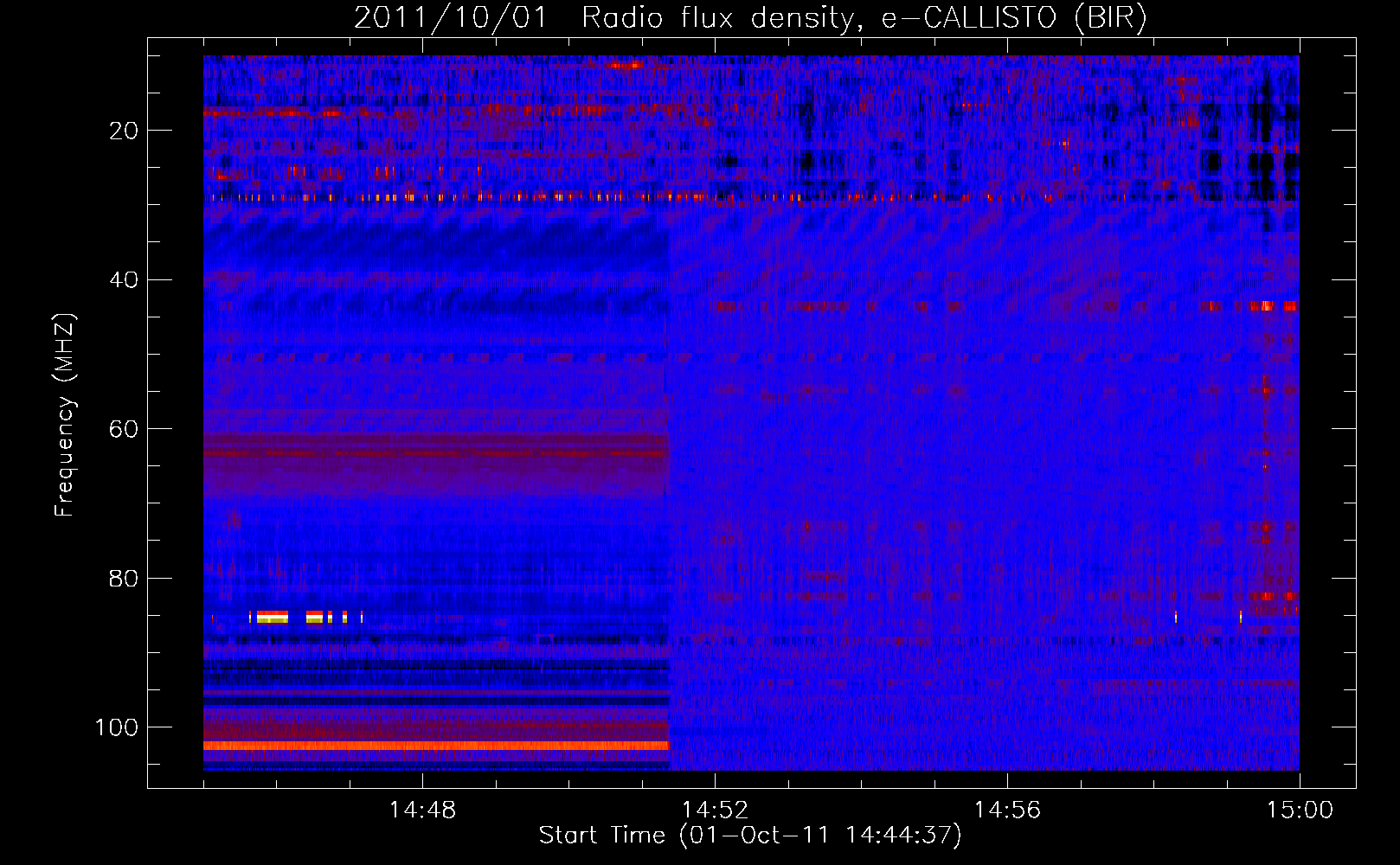The image size is (1400, 865).
Task: Select the 15:00 time tick label
Action: tap(1300, 811)
